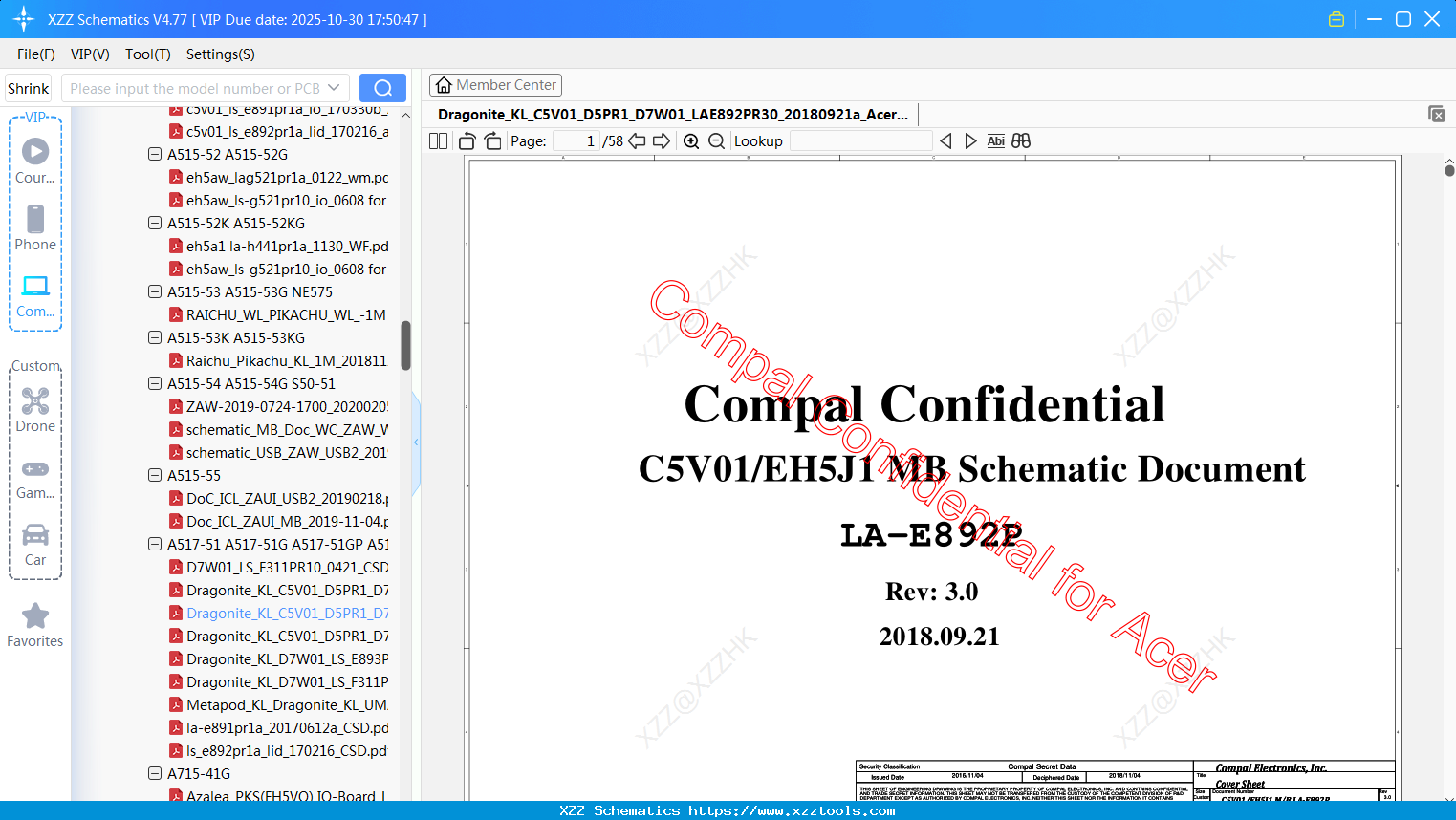
Task: Click the binoculars search icon
Action: tap(1021, 141)
